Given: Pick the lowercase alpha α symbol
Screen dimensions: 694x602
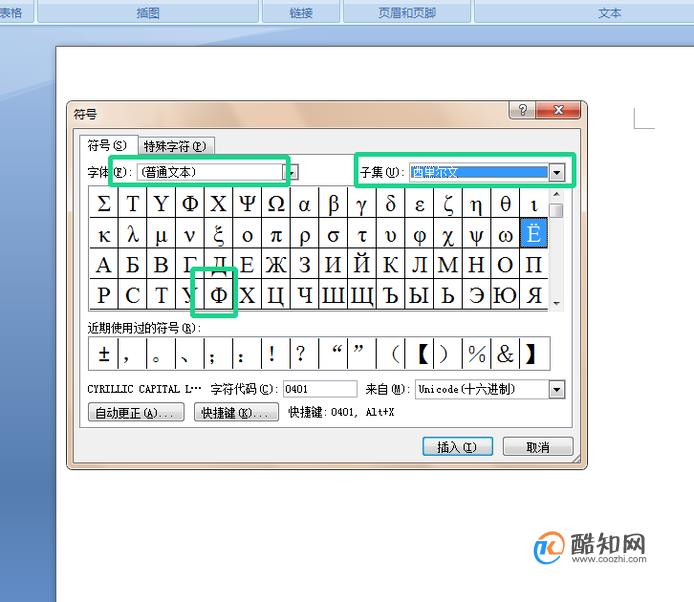Looking at the screenshot, I should [305, 203].
